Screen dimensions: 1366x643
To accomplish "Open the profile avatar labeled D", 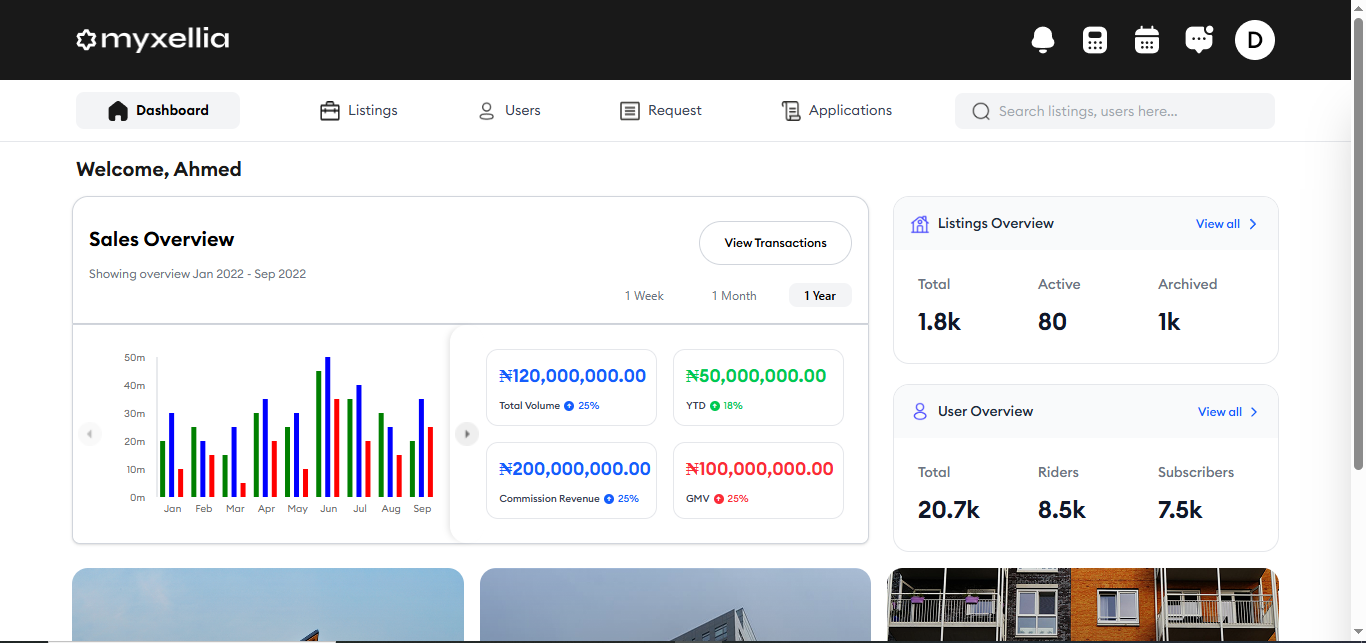I will click(1255, 40).
